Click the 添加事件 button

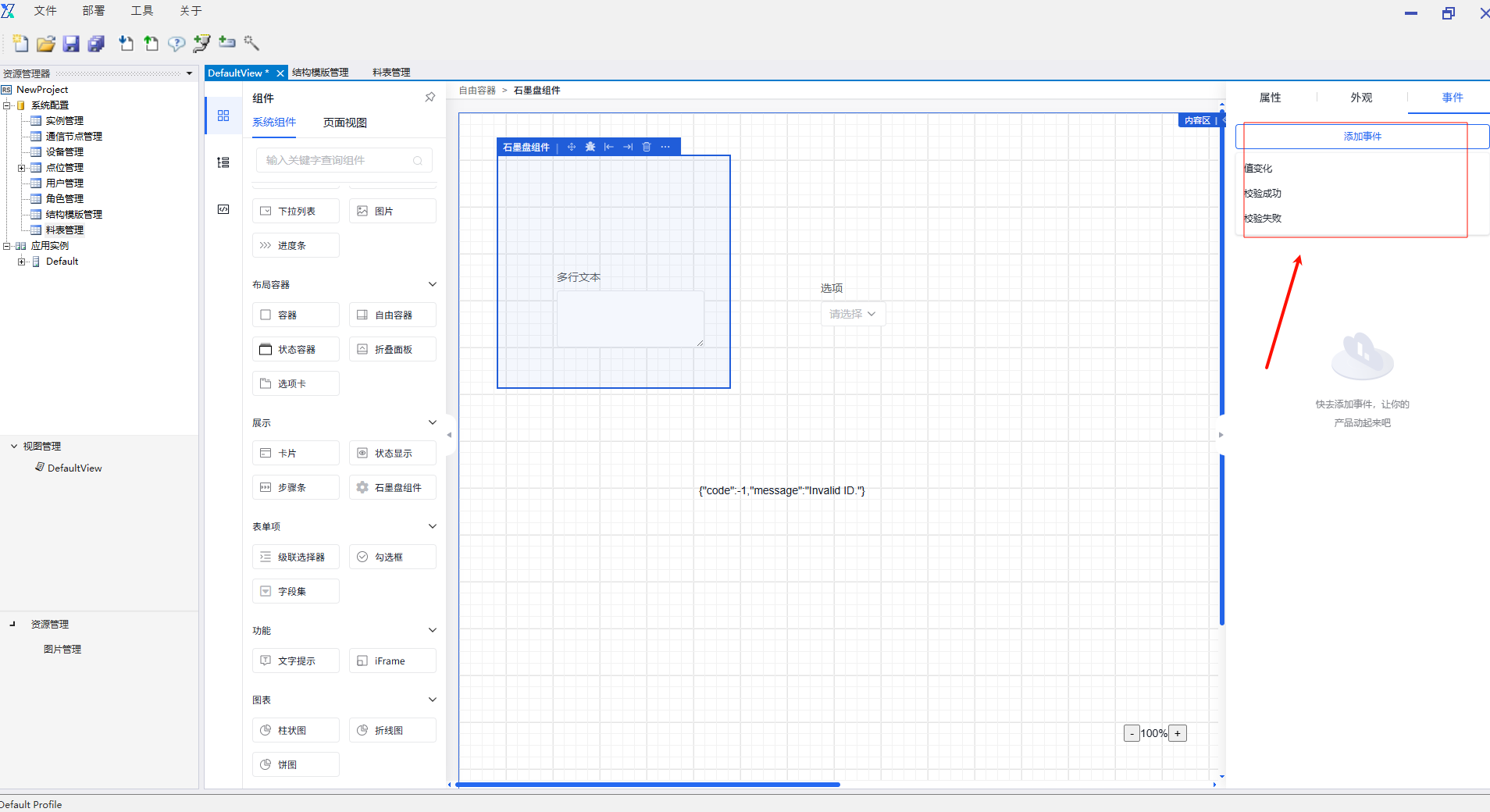tap(1363, 137)
